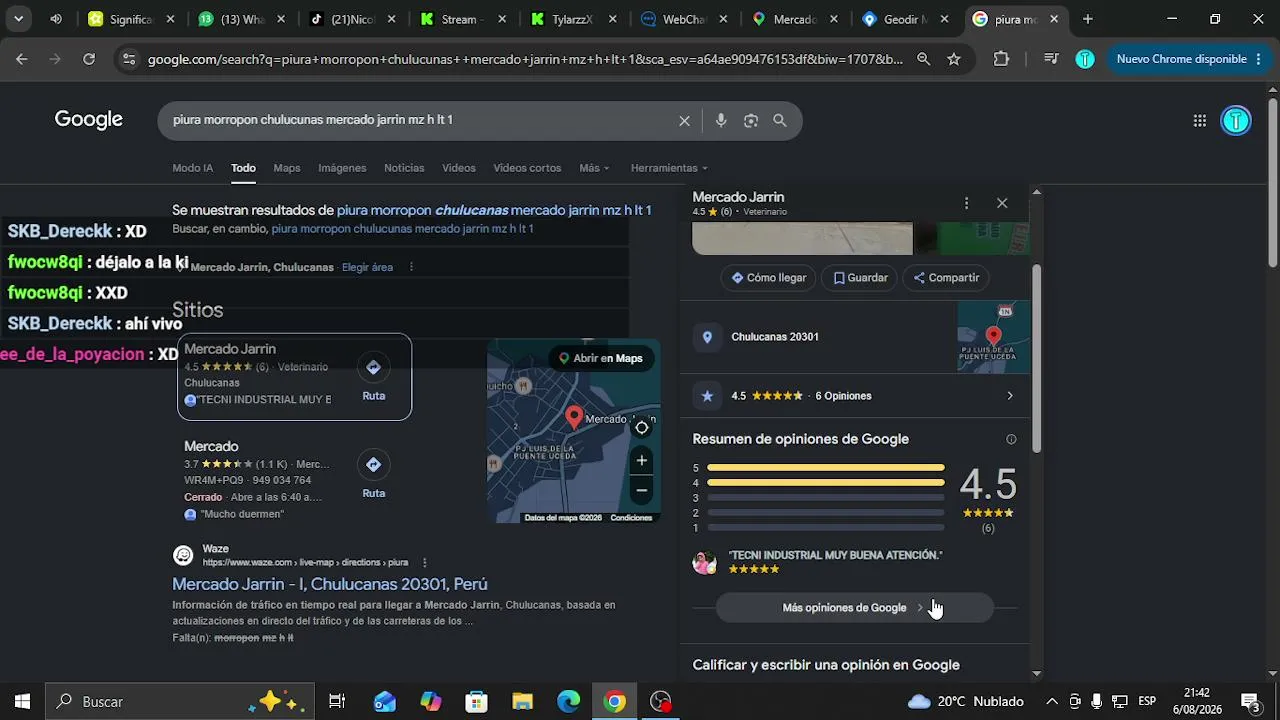Click the Elegir área link
This screenshot has width=1280, height=720.
(367, 267)
